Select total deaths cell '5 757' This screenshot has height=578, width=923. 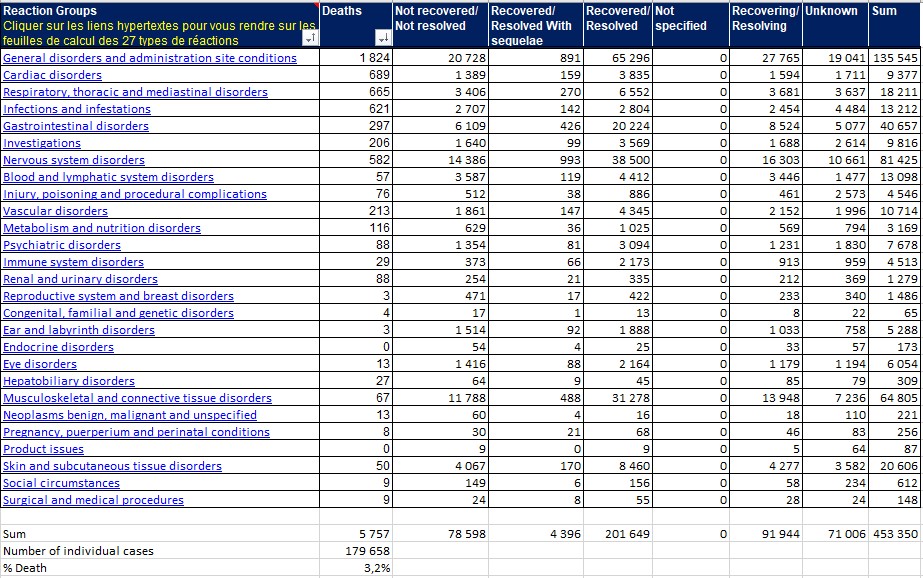click(x=356, y=534)
